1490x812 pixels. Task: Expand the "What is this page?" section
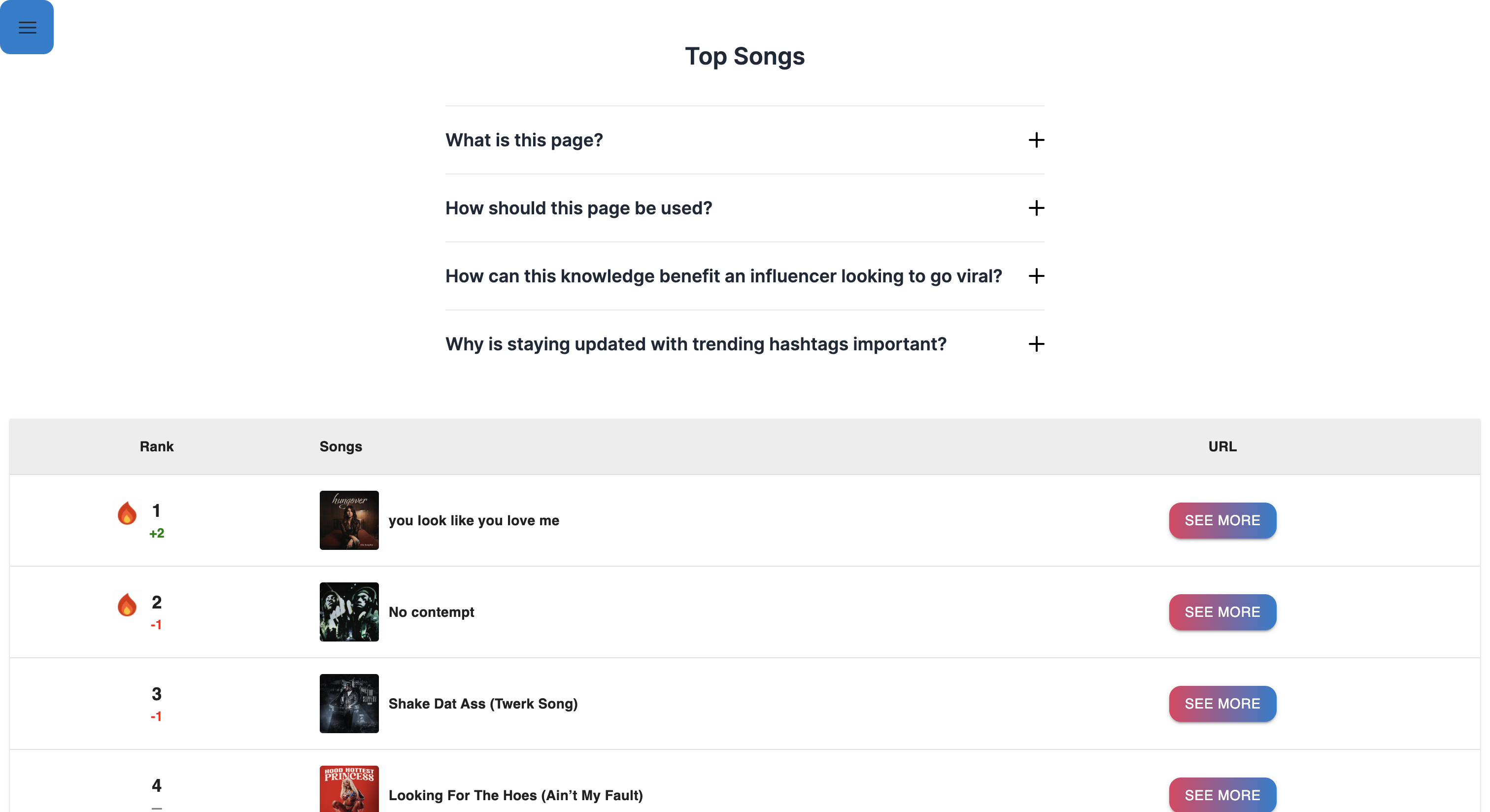click(745, 140)
